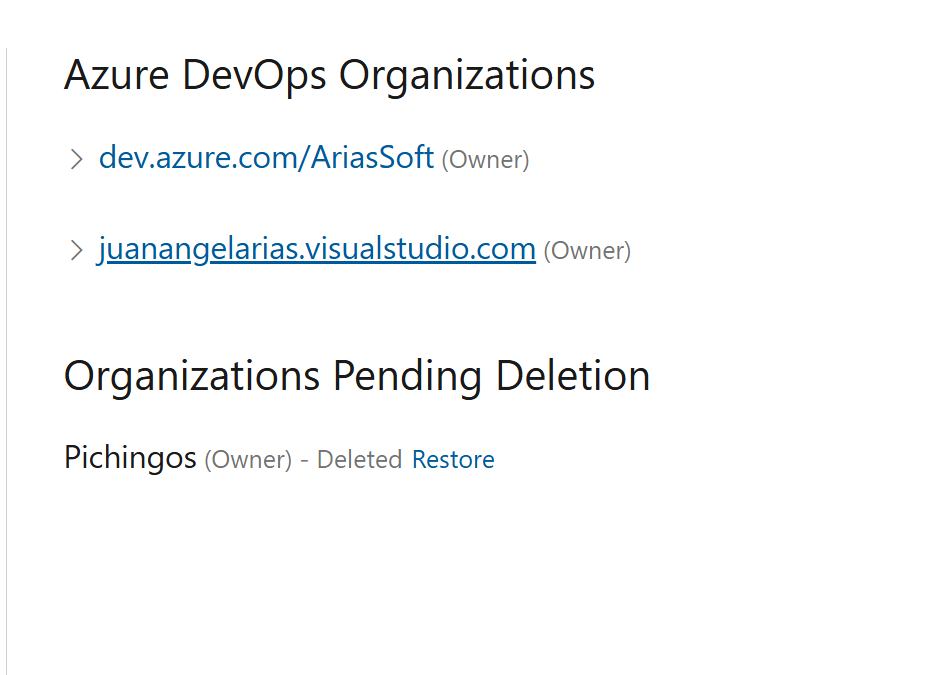Click the Organizations Pending Deletion heading
931x675 pixels.
click(357, 376)
